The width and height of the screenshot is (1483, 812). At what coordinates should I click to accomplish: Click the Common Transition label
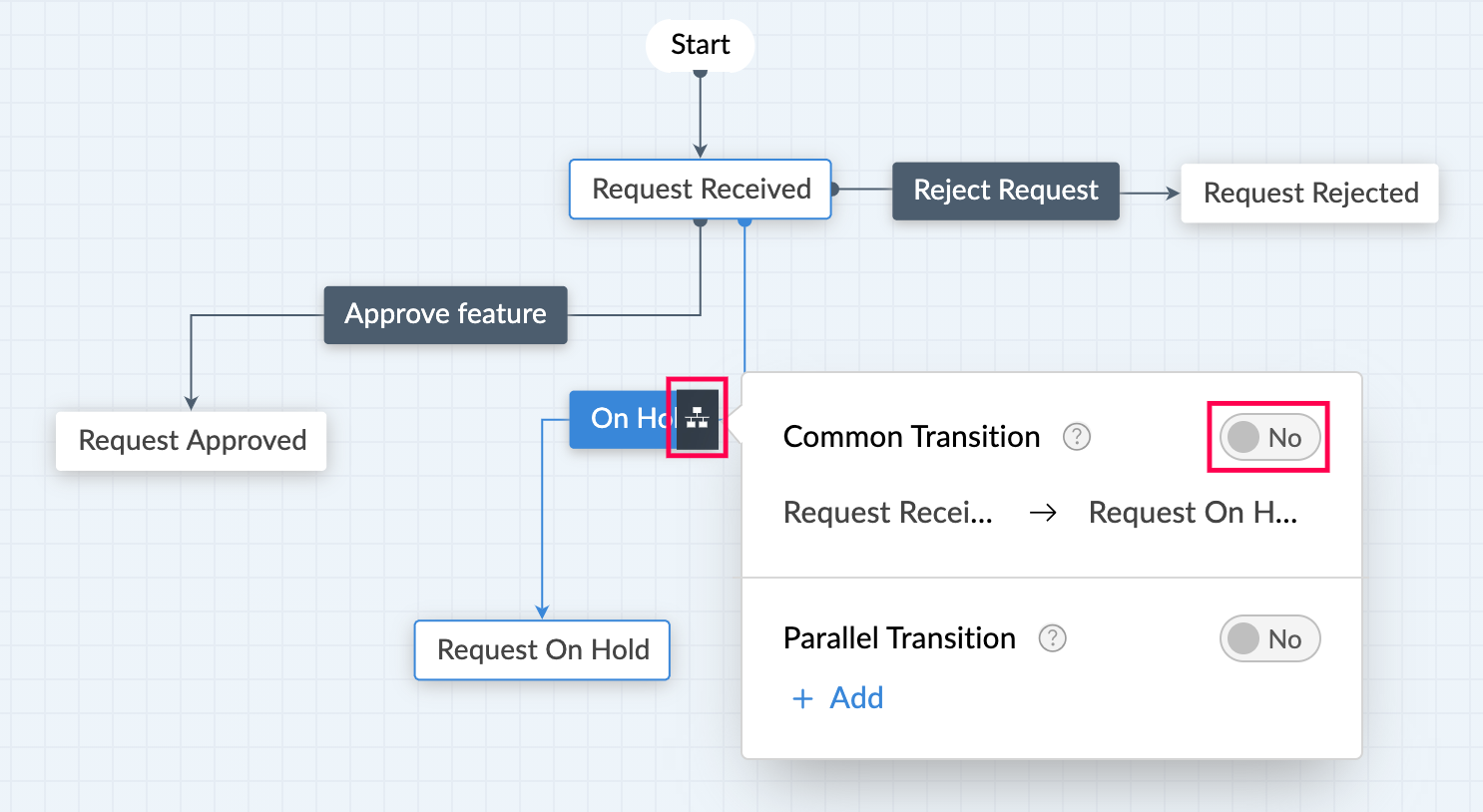[910, 437]
